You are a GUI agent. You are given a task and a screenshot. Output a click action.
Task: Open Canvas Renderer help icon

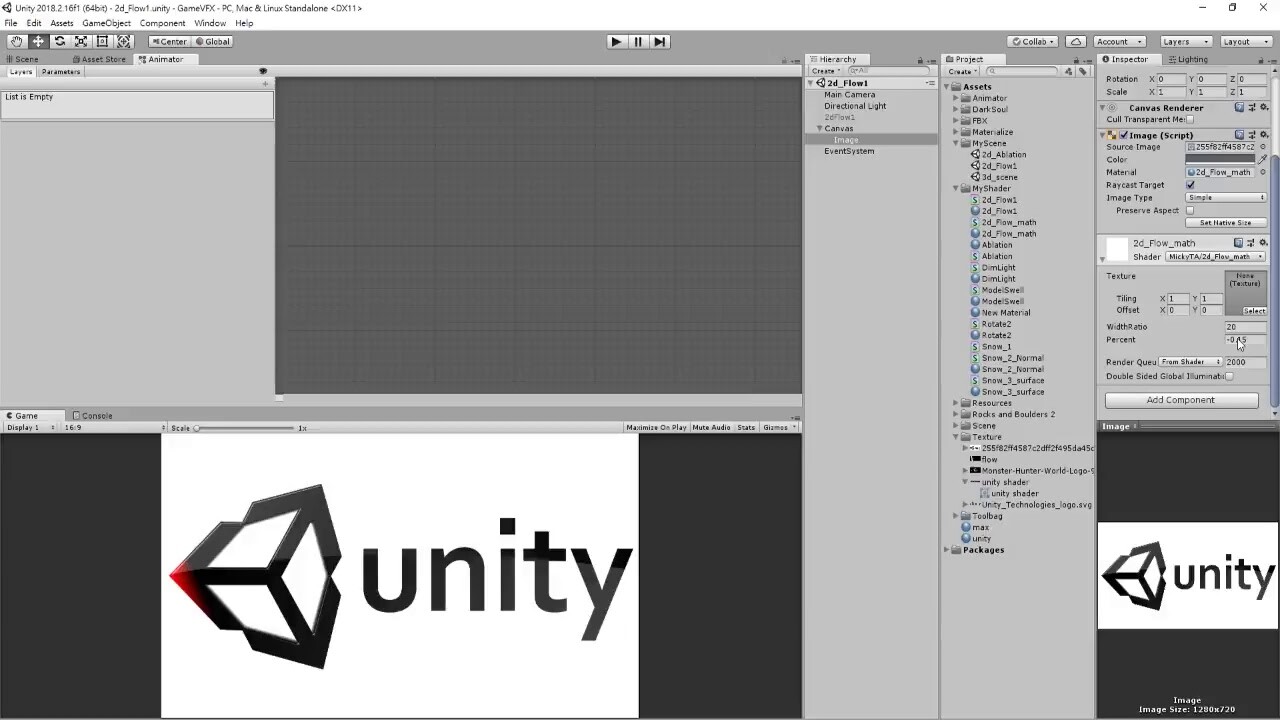[1239, 107]
